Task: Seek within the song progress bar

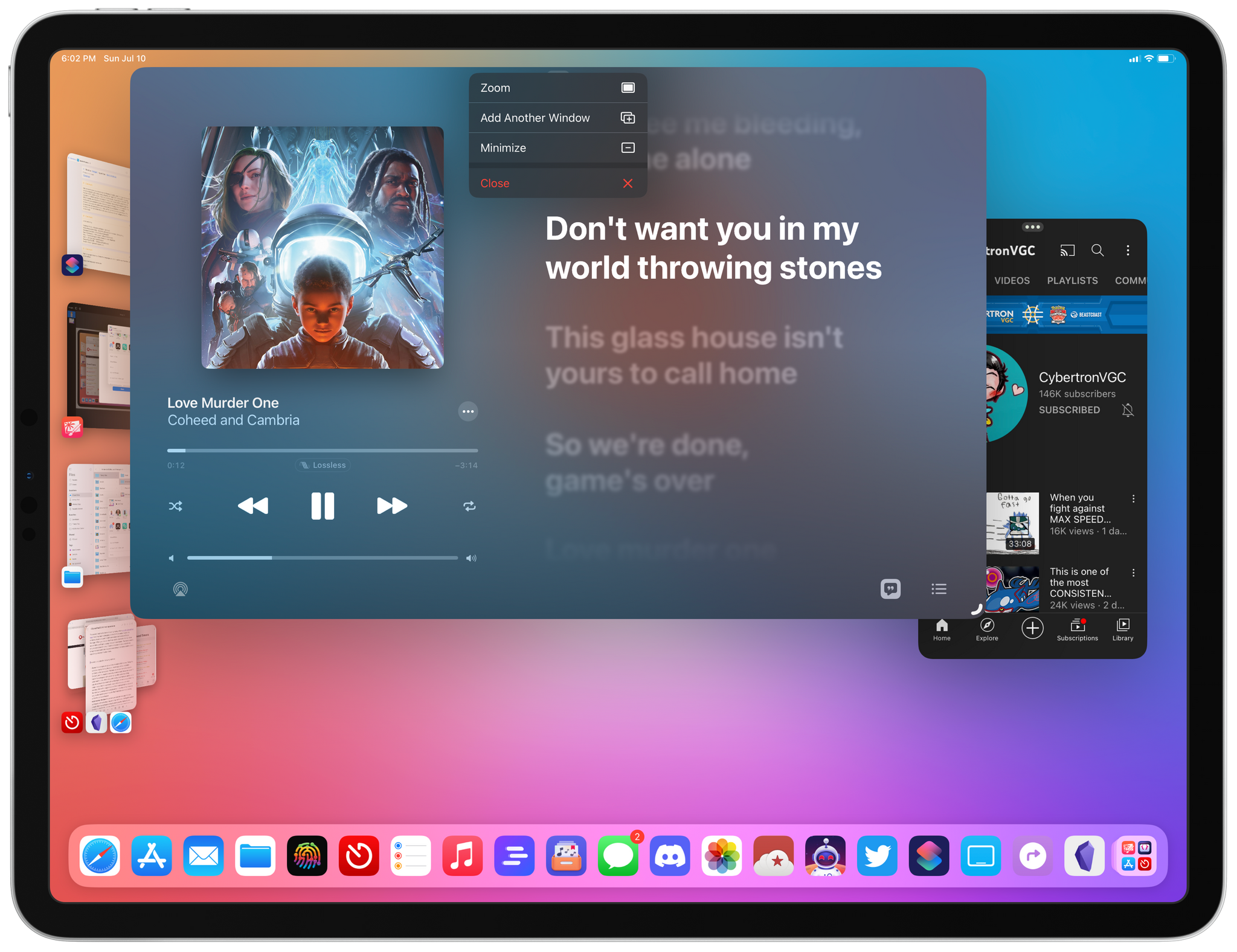Action: point(323,451)
